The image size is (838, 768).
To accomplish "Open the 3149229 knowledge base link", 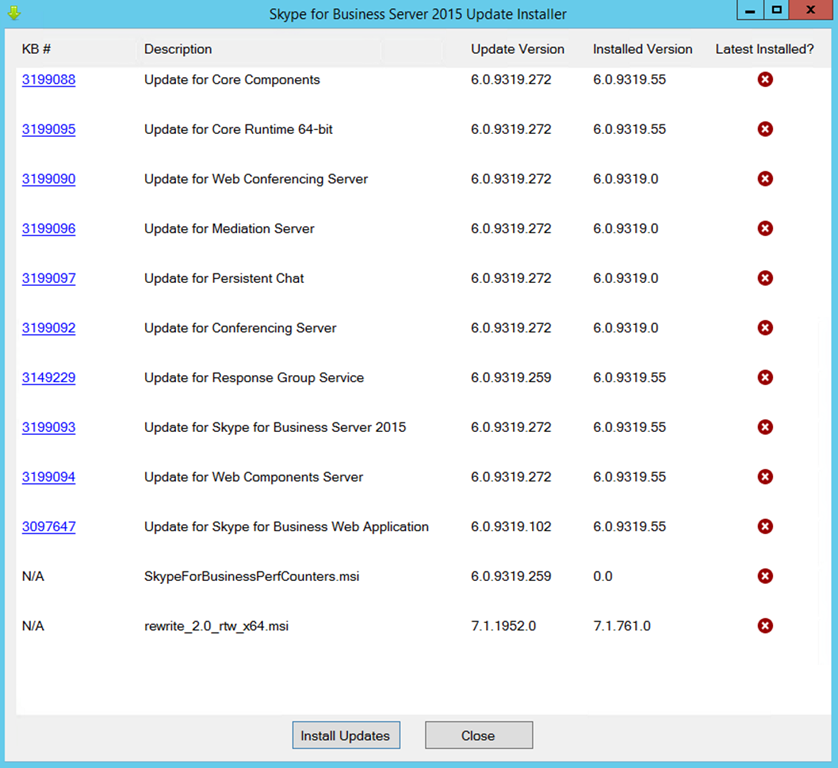I will point(49,378).
